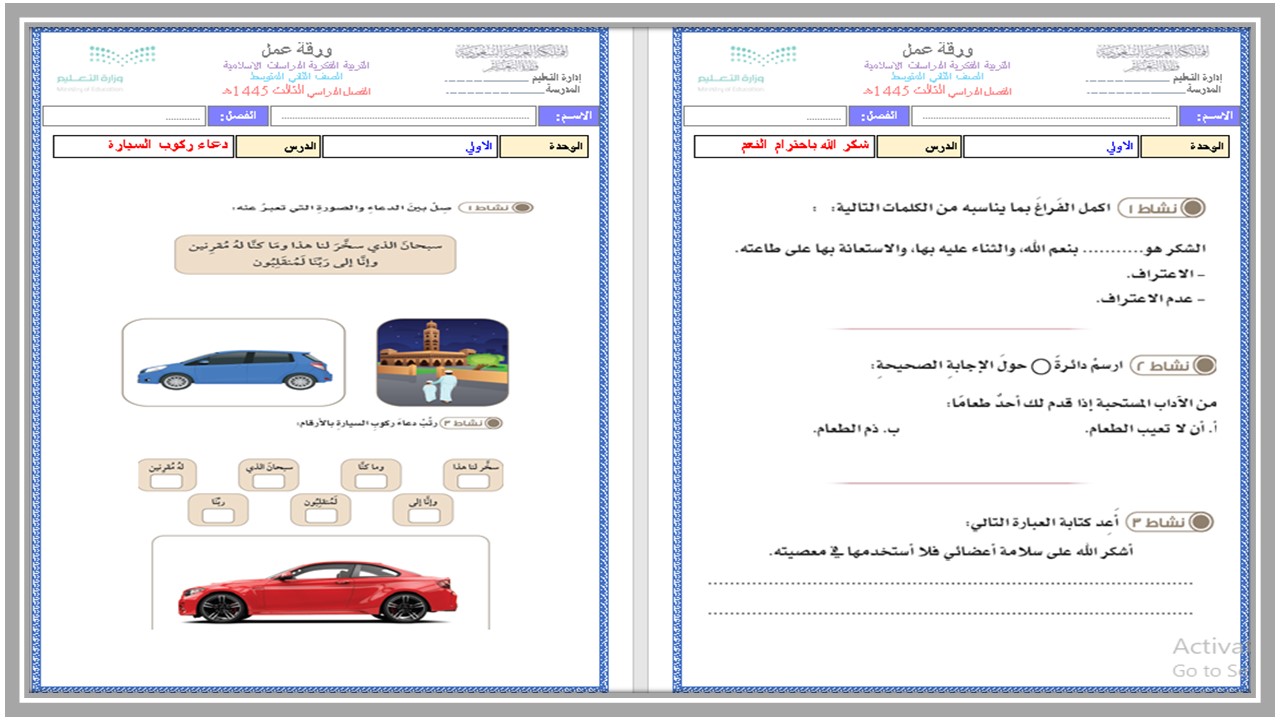Click the name input field on left page
This screenshot has width=1280, height=720.
pos(401,116)
